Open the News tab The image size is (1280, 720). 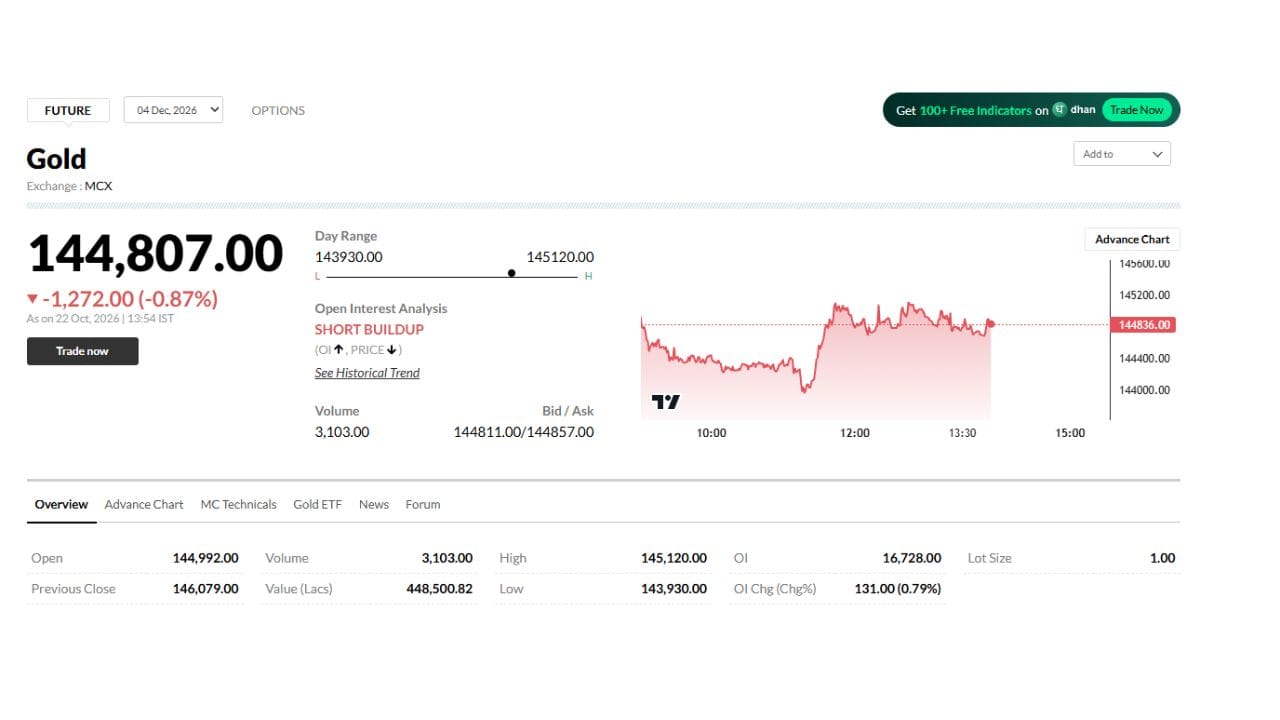(374, 504)
